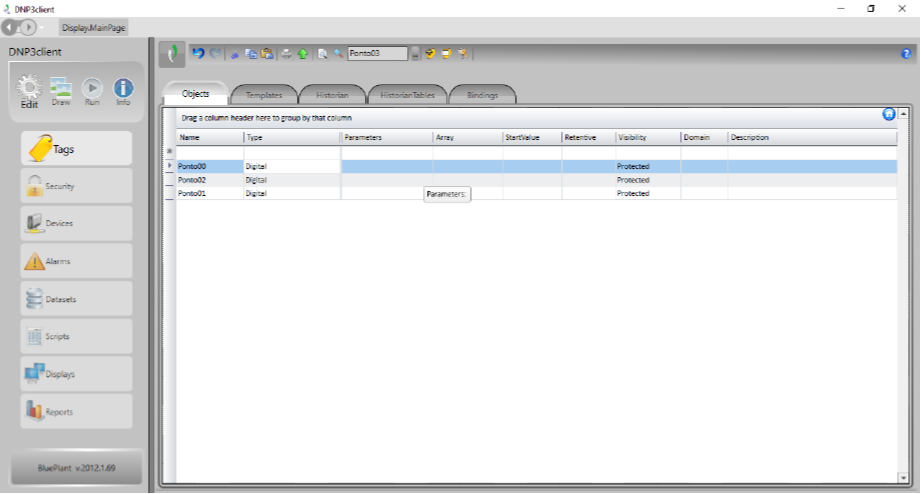Click the Ponto03 tag name field
The width and height of the screenshot is (921, 494).
click(377, 53)
